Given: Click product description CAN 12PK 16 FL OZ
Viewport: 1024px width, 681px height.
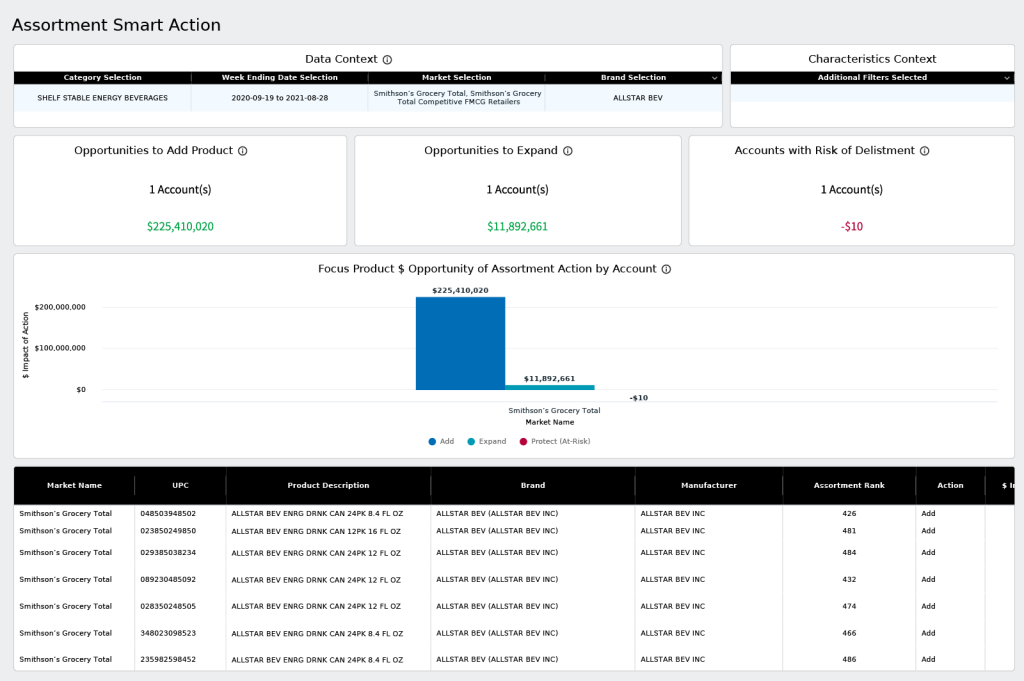Looking at the screenshot, I should (x=316, y=531).
